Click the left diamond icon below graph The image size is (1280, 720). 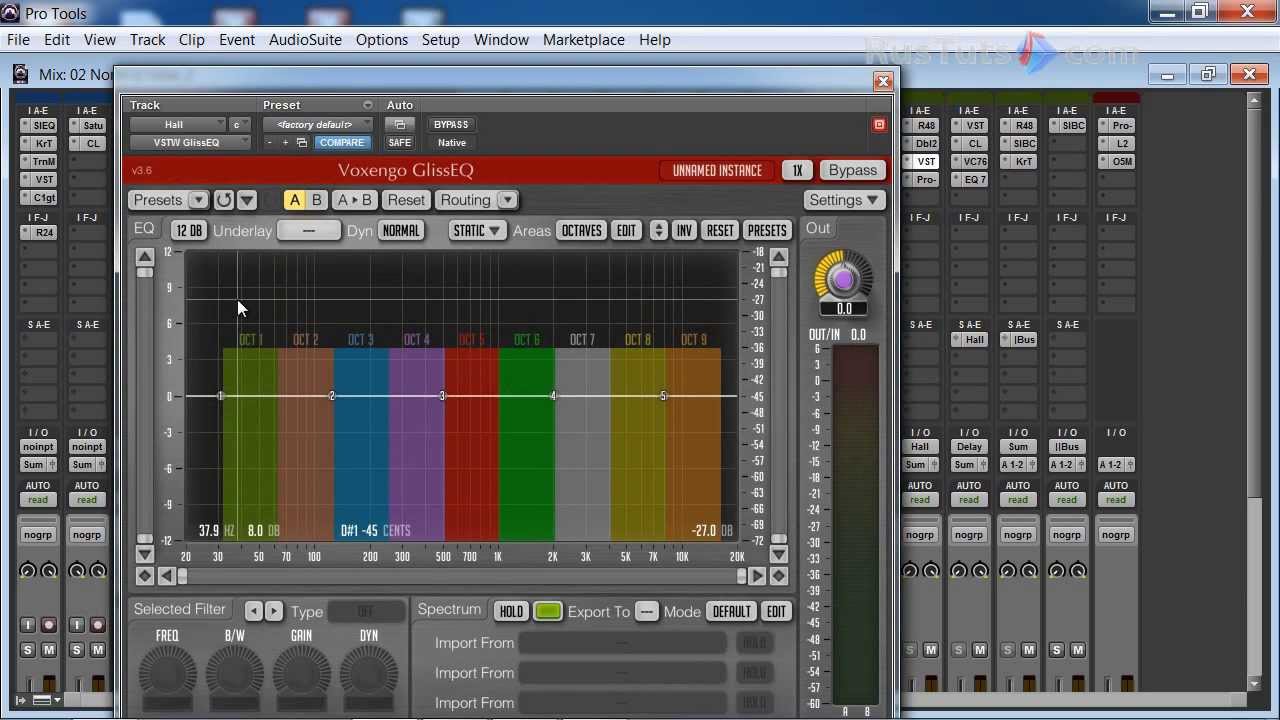(x=145, y=576)
